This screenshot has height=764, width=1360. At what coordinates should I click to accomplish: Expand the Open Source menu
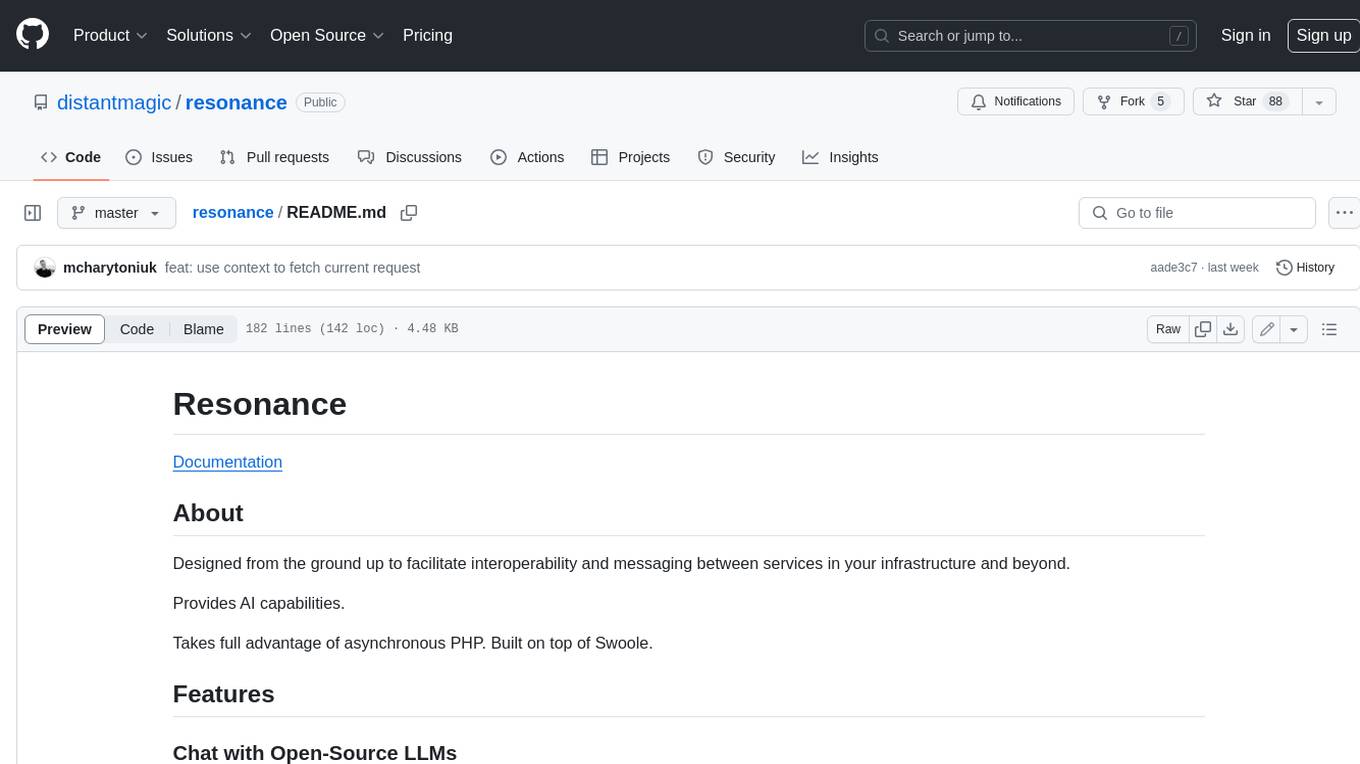pos(327,35)
